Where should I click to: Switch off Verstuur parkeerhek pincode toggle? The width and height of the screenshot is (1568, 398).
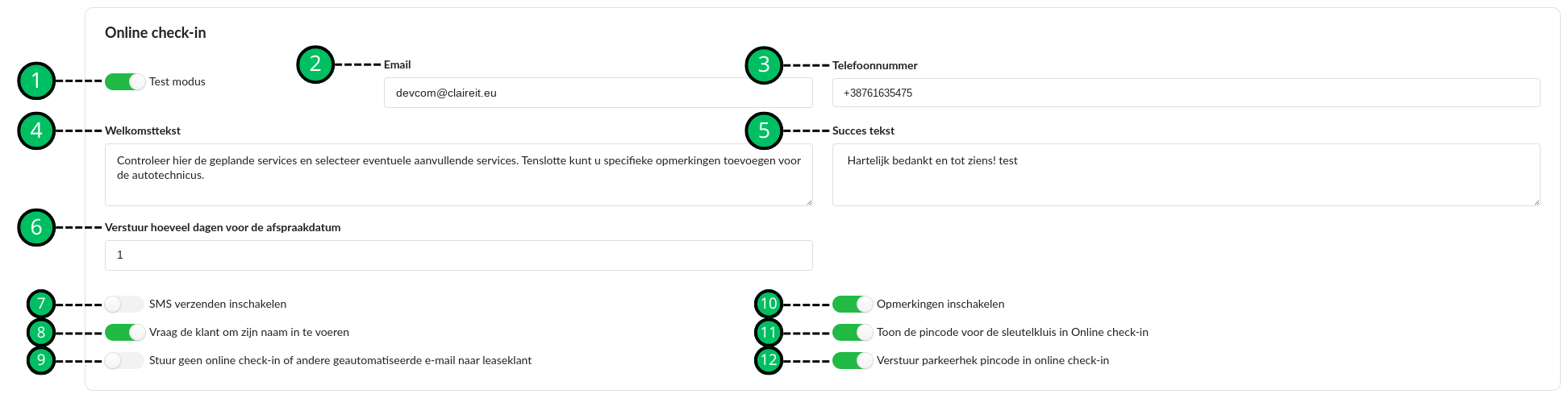(853, 360)
